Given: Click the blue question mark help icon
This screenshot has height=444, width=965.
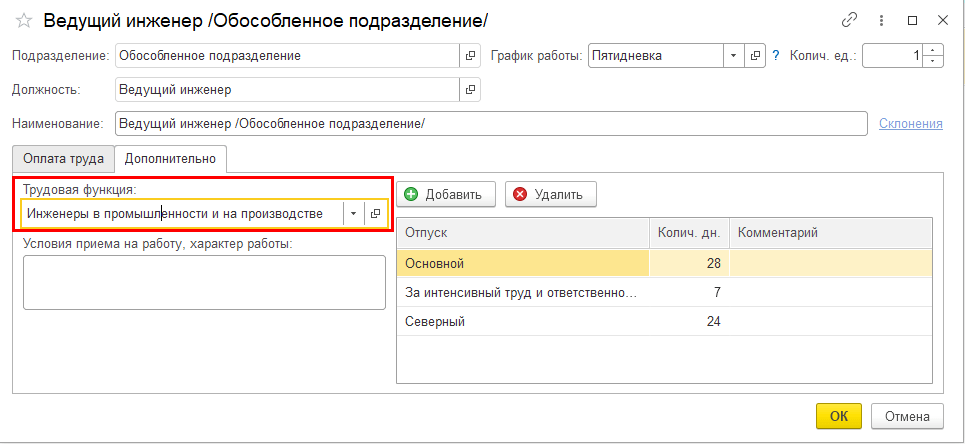Looking at the screenshot, I should pyautogui.click(x=775, y=56).
